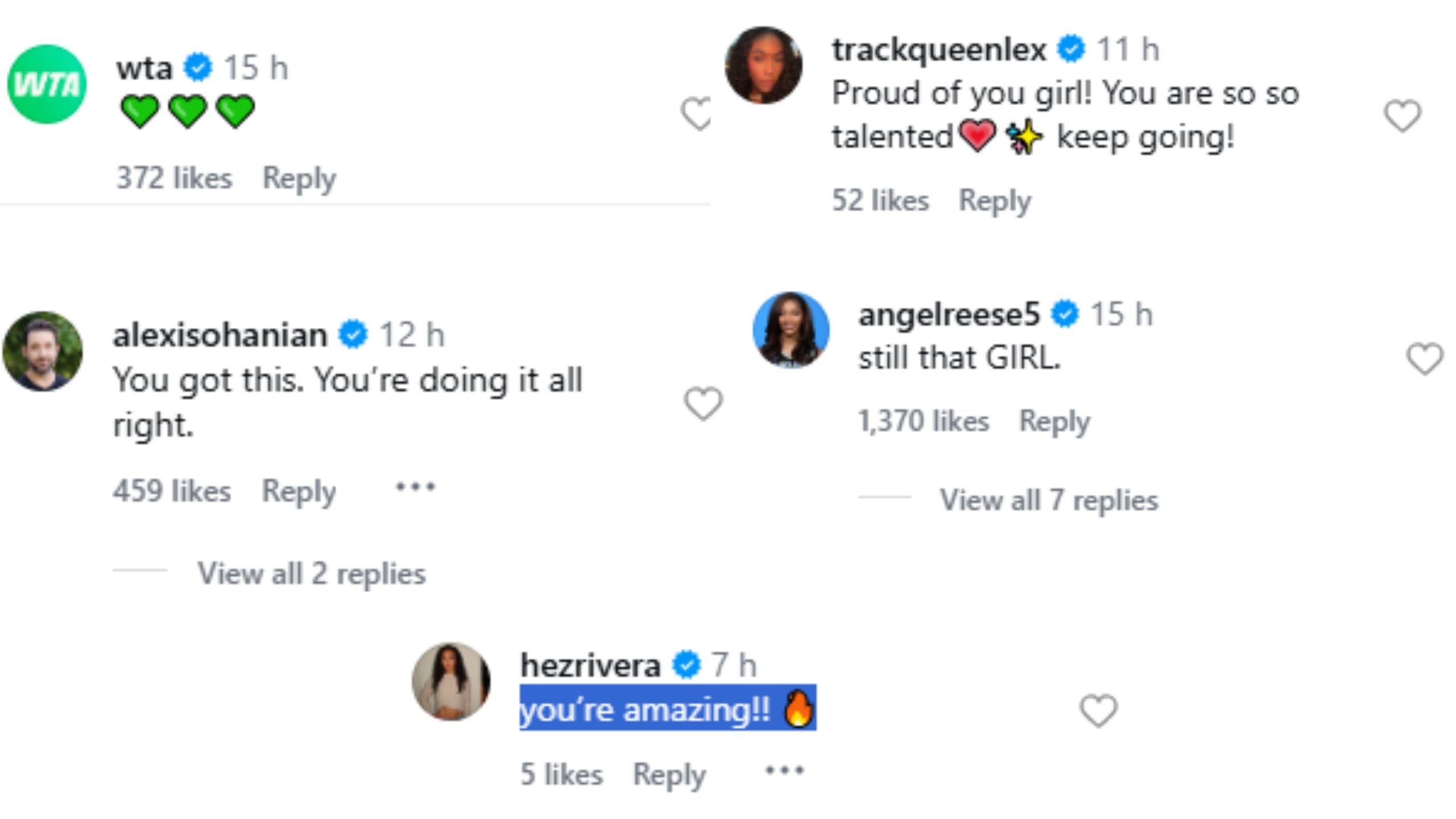Expand 'View all 7 replies'
This screenshot has width=1456, height=819.
click(x=1048, y=500)
